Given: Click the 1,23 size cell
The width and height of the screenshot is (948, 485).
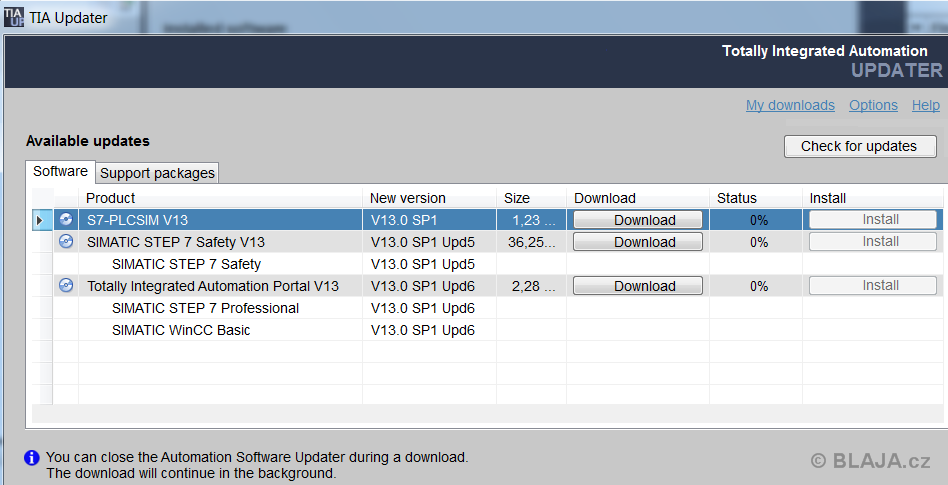Looking at the screenshot, I should (531, 220).
